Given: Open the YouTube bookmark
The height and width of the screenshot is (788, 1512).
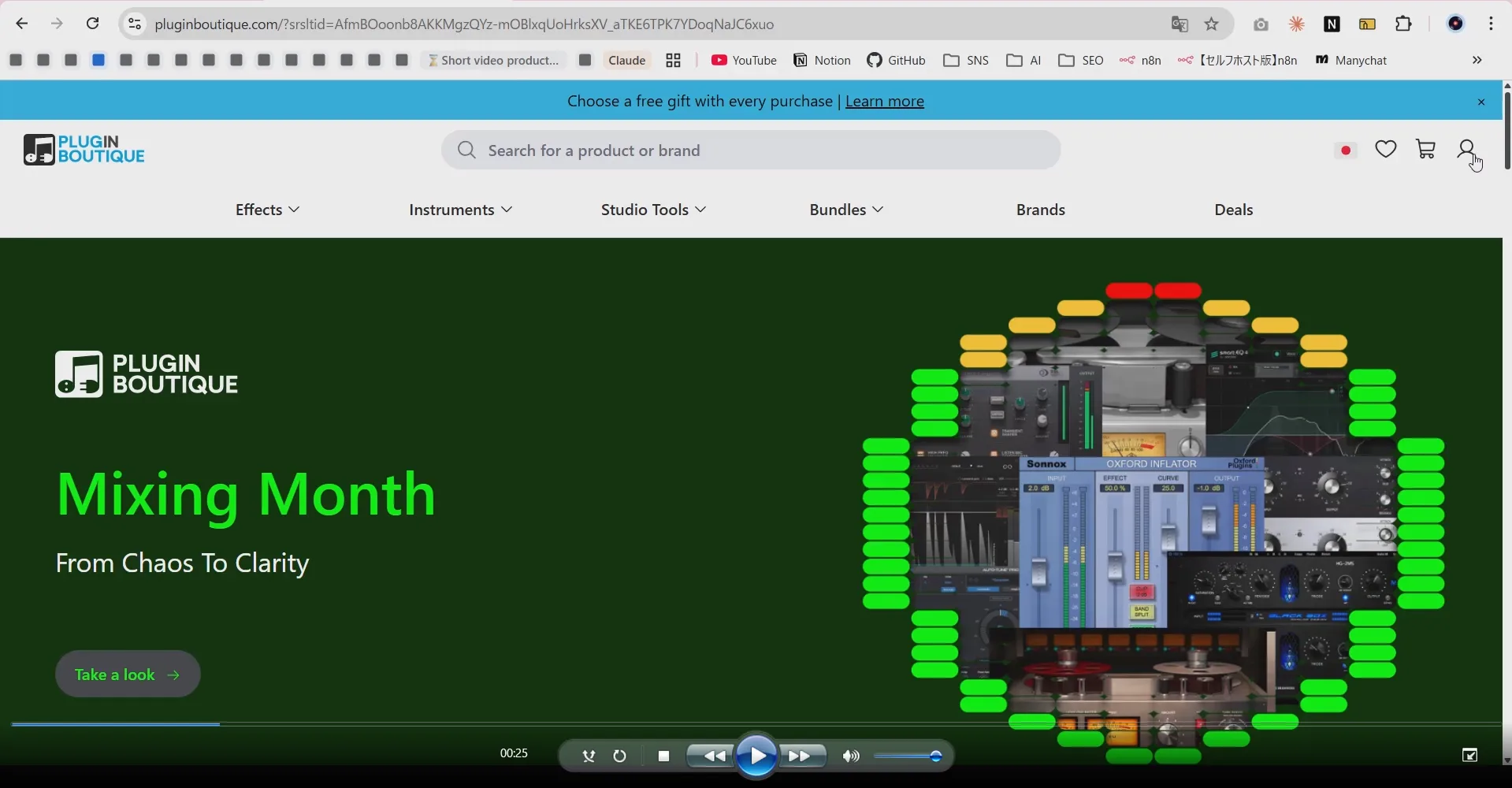Looking at the screenshot, I should (742, 60).
